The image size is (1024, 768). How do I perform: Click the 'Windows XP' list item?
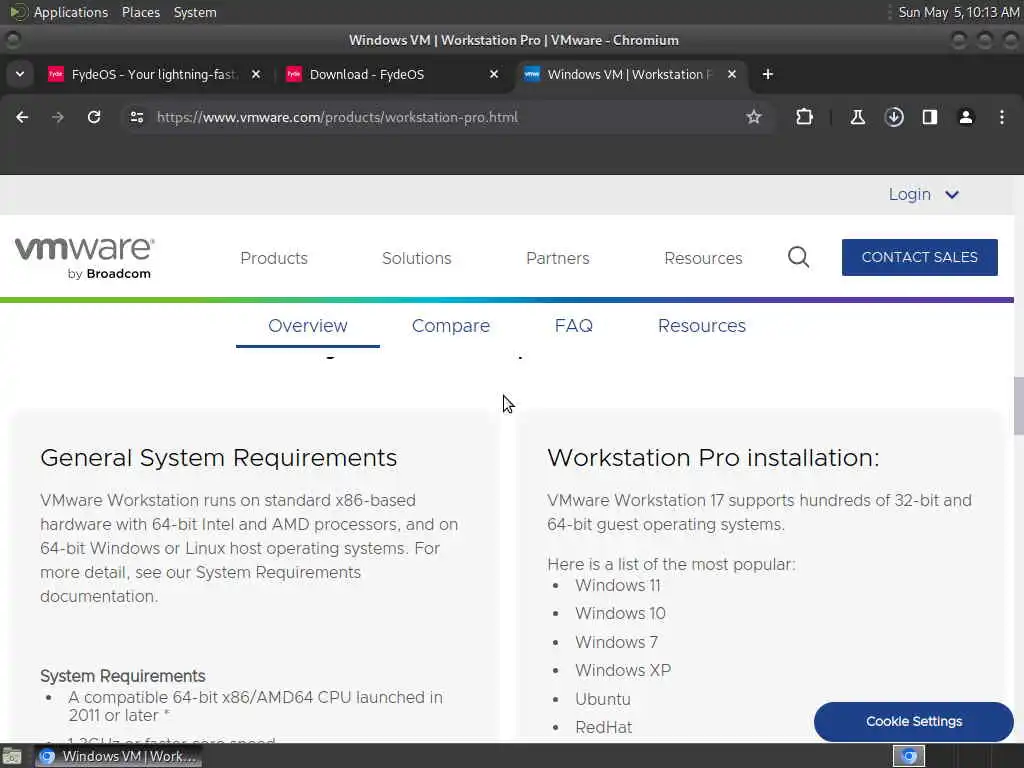pos(622,670)
